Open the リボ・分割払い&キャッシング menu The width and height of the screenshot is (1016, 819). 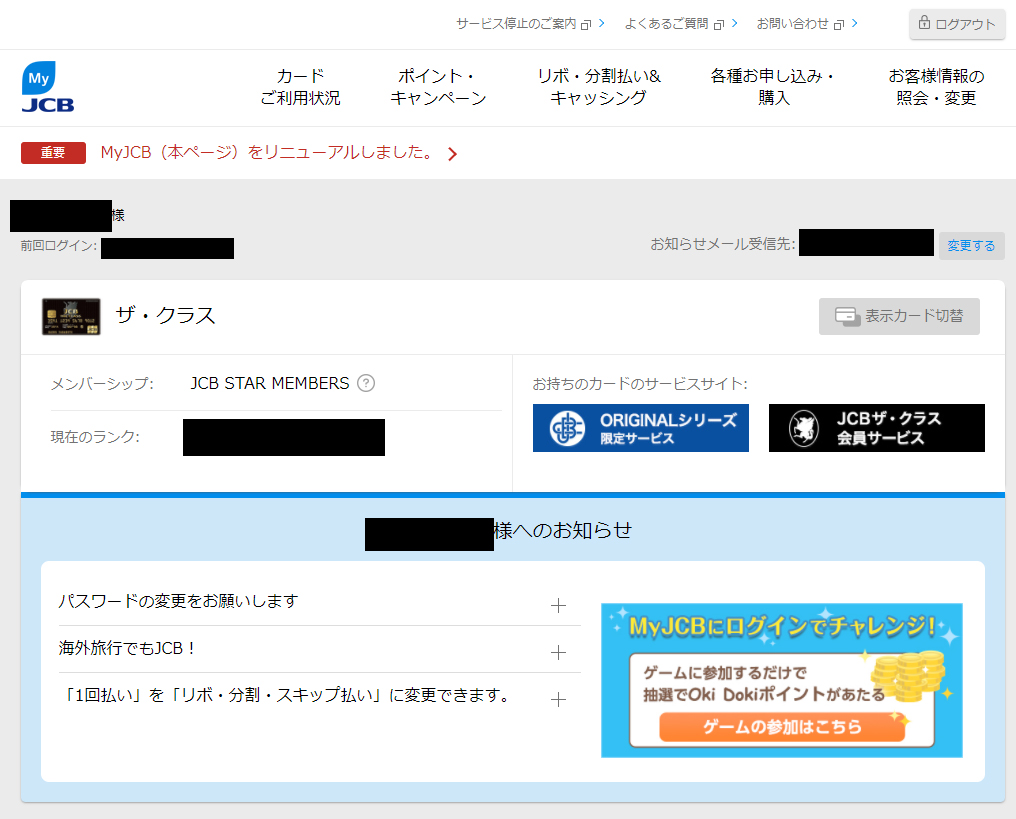pos(598,87)
